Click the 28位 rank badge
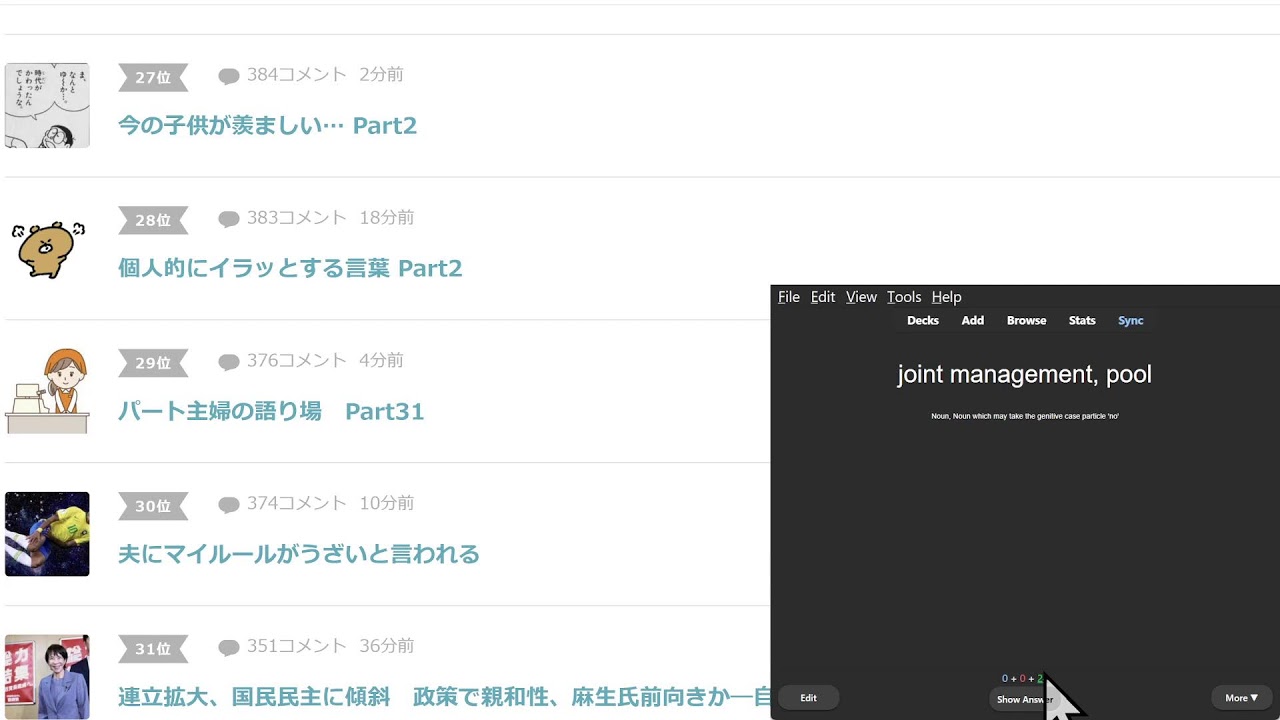1280x720 pixels. pyautogui.click(x=153, y=220)
